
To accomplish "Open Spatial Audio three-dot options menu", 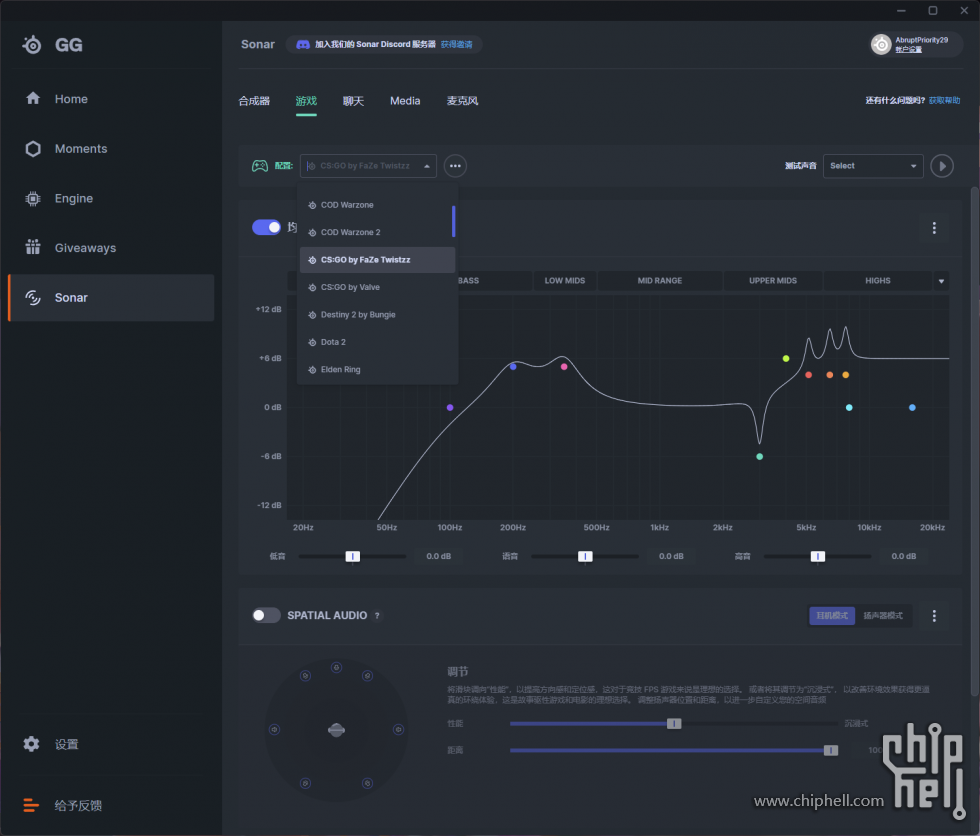I will click(934, 616).
